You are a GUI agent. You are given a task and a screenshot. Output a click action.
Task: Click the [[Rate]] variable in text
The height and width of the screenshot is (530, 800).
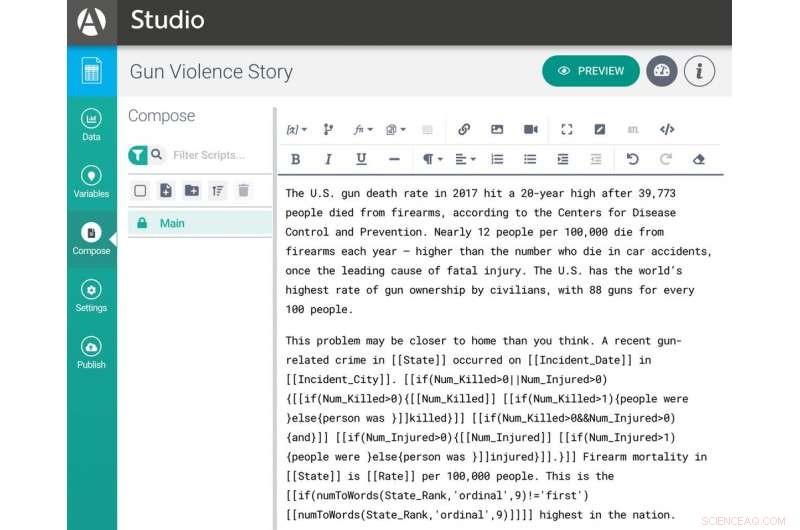click(391, 476)
